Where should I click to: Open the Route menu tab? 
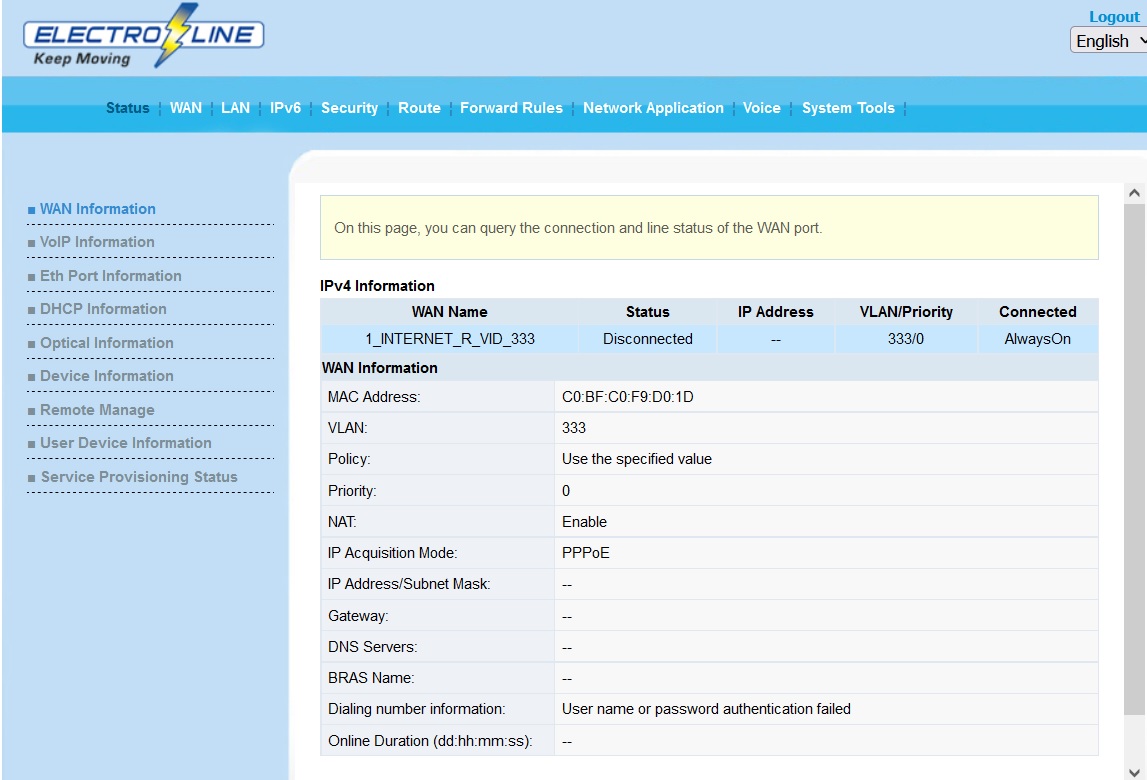(x=419, y=108)
